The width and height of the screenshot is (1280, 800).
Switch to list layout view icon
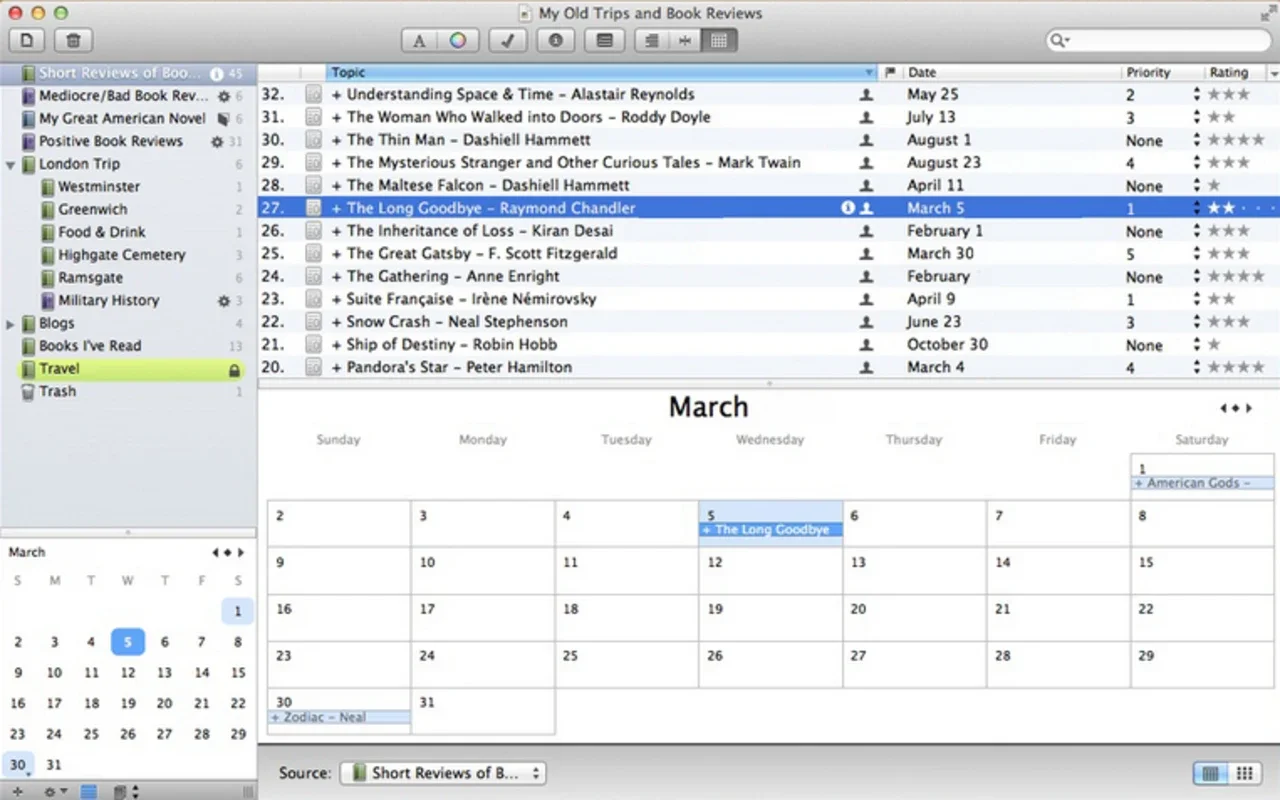651,41
